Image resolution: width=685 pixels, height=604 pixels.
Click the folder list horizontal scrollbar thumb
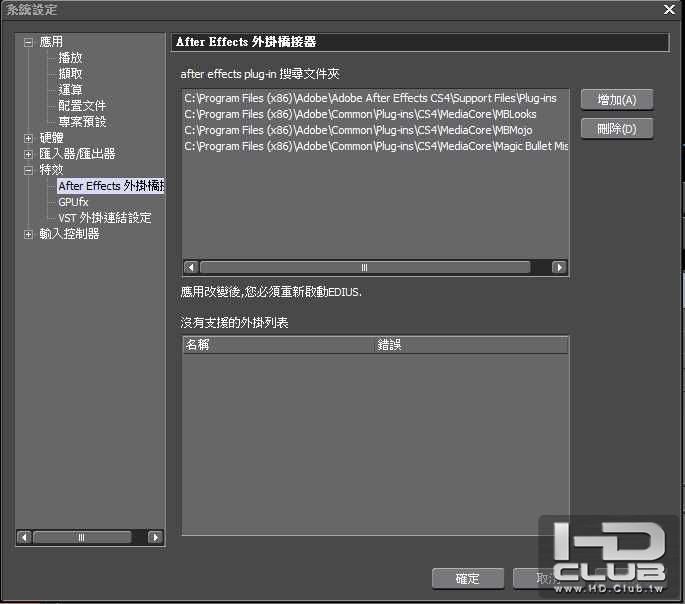[x=365, y=267]
